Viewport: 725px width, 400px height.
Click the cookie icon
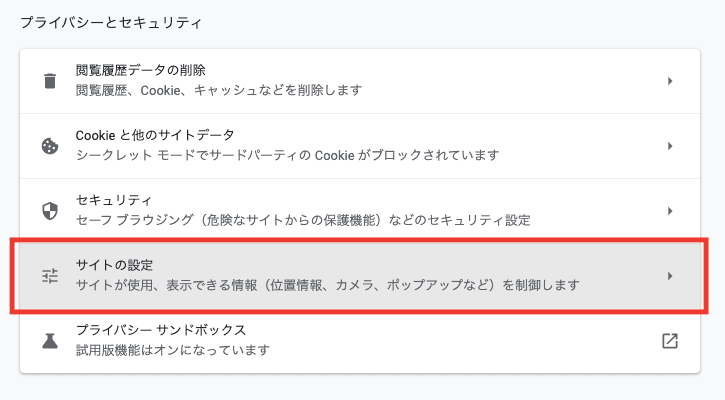point(50,146)
